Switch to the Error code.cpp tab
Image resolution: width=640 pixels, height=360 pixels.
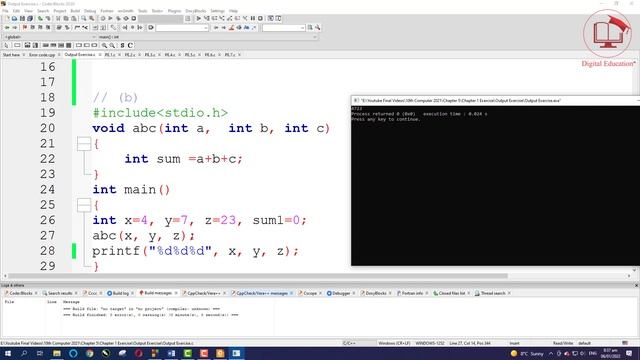tap(42, 54)
